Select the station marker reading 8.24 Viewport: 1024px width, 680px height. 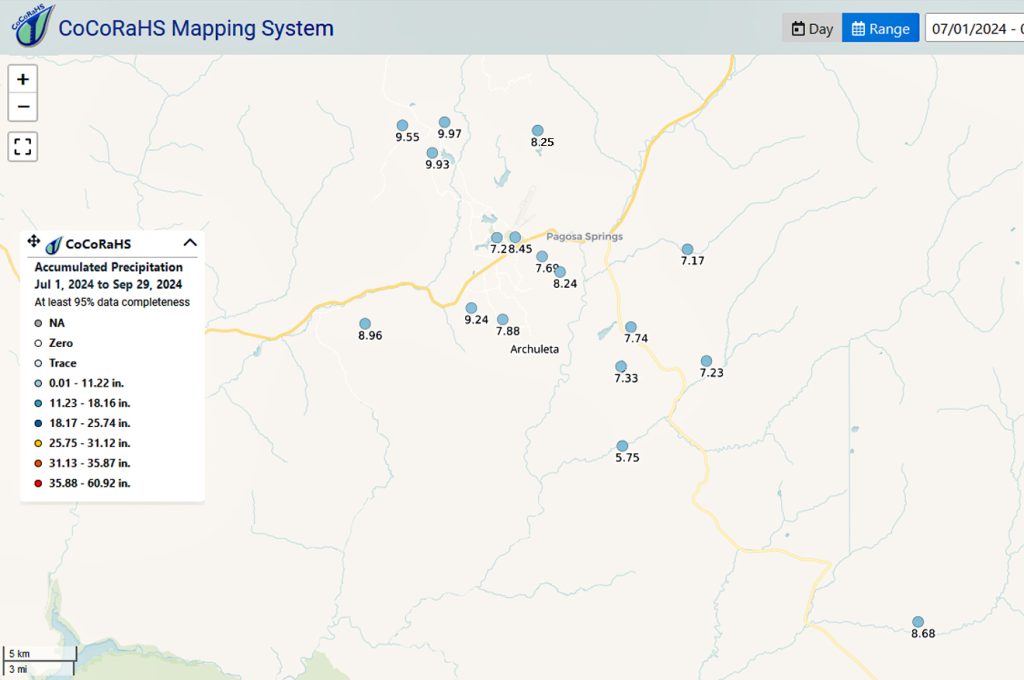click(560, 272)
